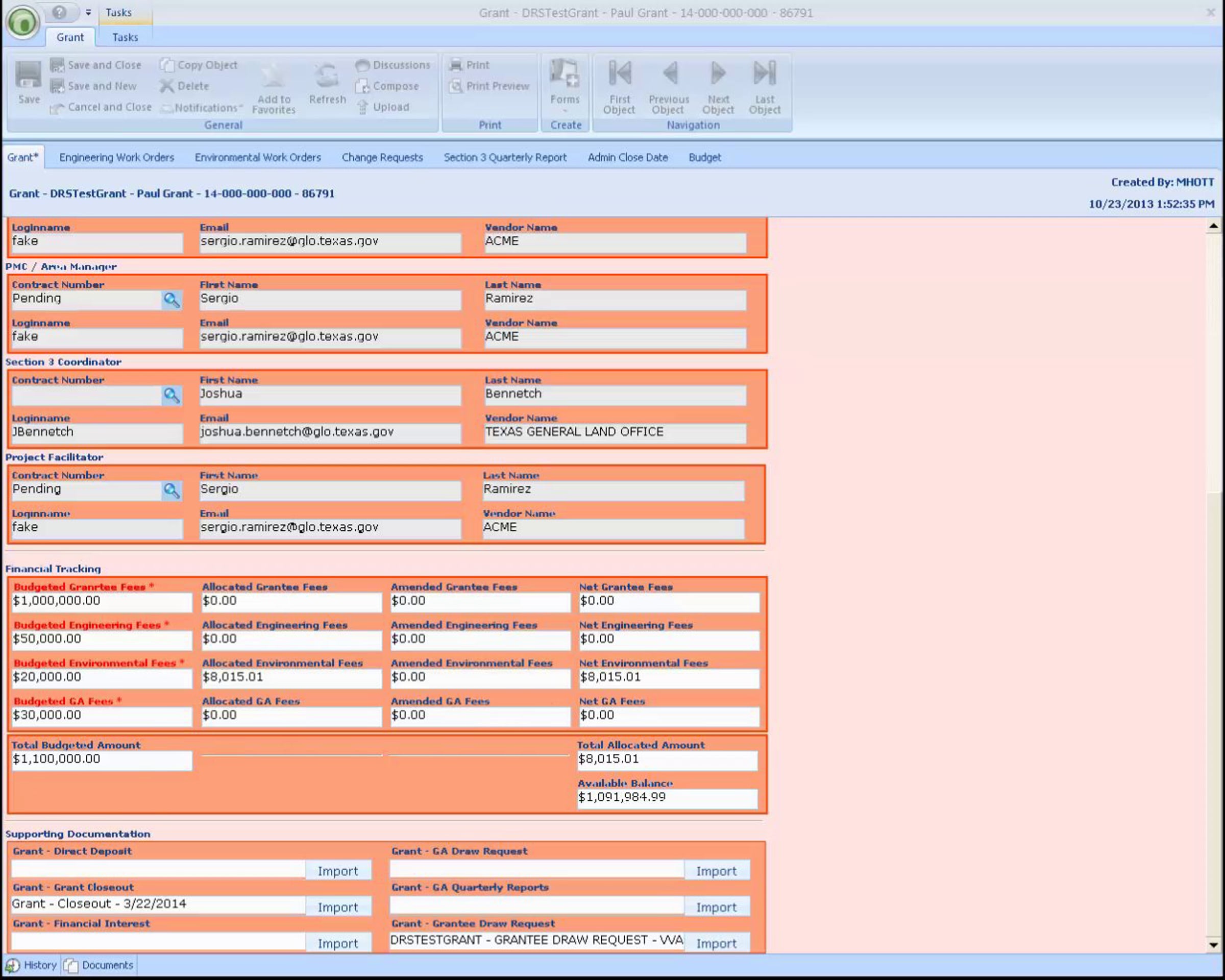This screenshot has width=1225, height=980.
Task: Choose Save and New
Action: [94, 86]
